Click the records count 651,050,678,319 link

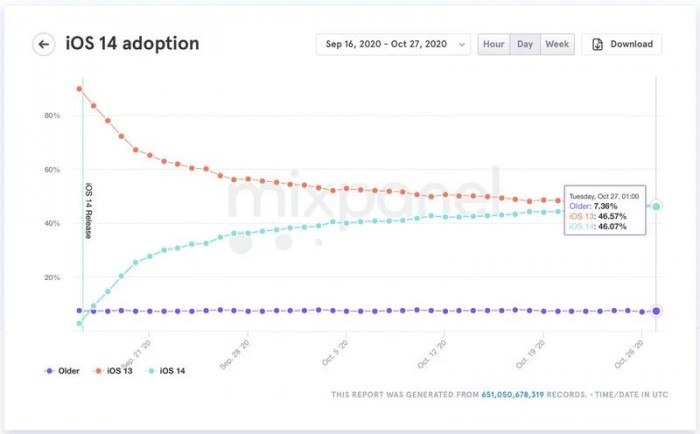[x=512, y=395]
